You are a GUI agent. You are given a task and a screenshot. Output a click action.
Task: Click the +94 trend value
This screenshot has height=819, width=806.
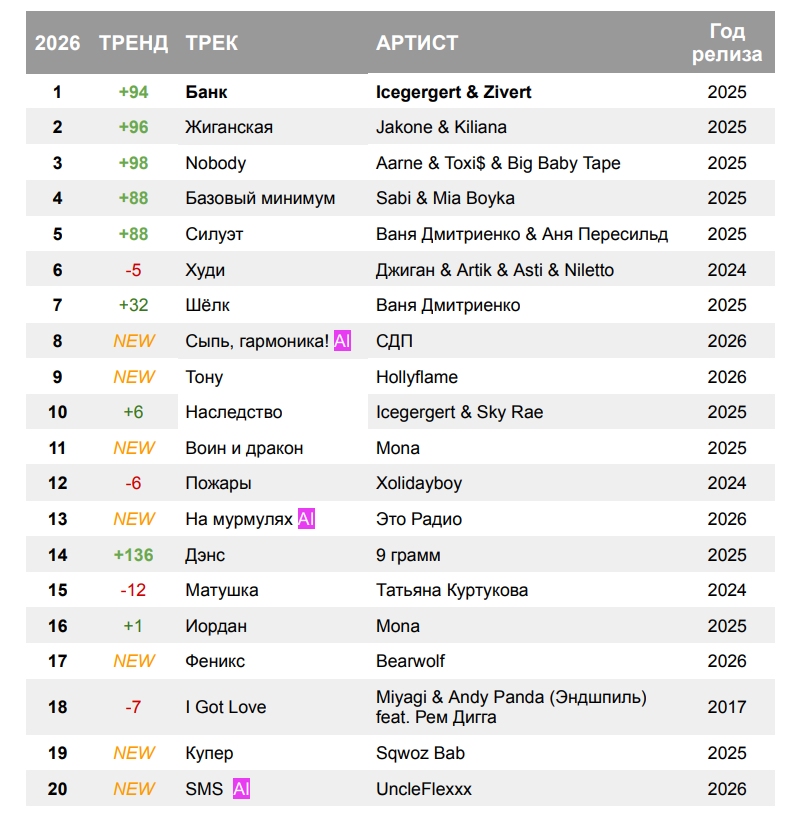(x=134, y=92)
